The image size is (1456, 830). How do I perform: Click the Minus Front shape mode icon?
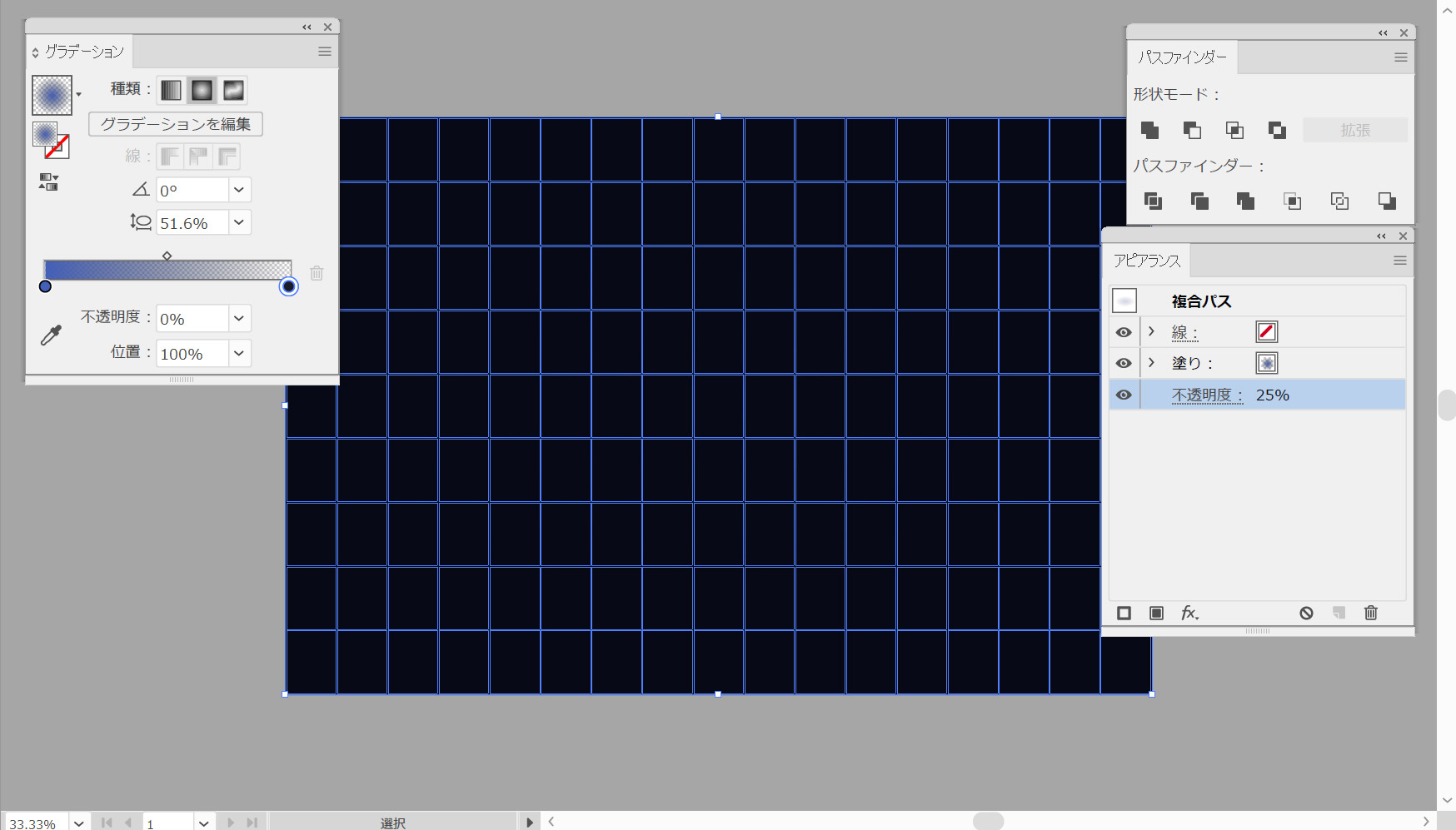click(1192, 130)
